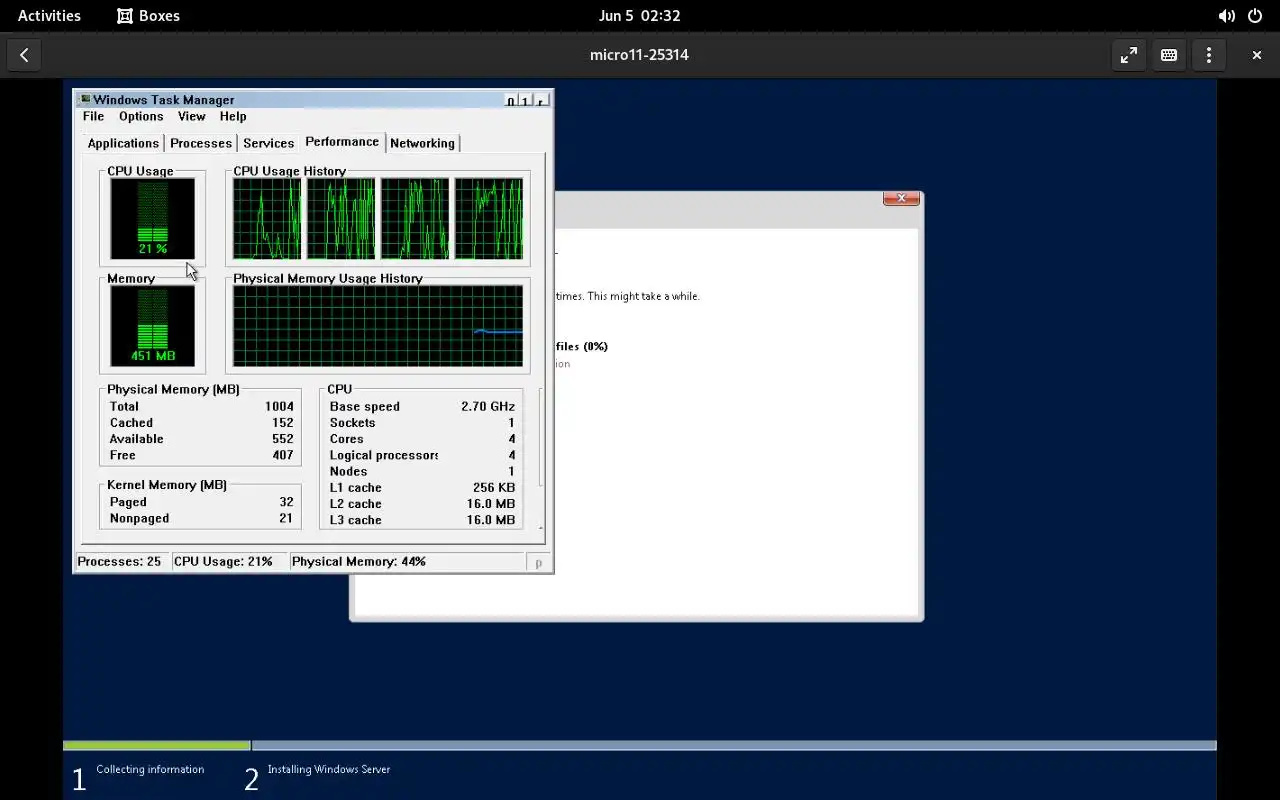This screenshot has width=1280, height=800.
Task: Click the Memory gauge showing 451 MB
Action: (153, 326)
